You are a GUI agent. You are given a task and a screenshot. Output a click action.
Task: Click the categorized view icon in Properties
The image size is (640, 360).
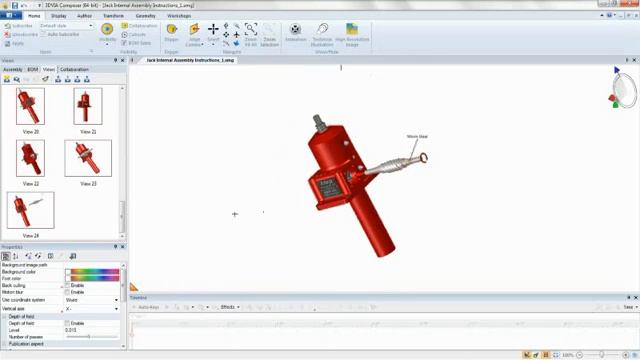click(6, 256)
